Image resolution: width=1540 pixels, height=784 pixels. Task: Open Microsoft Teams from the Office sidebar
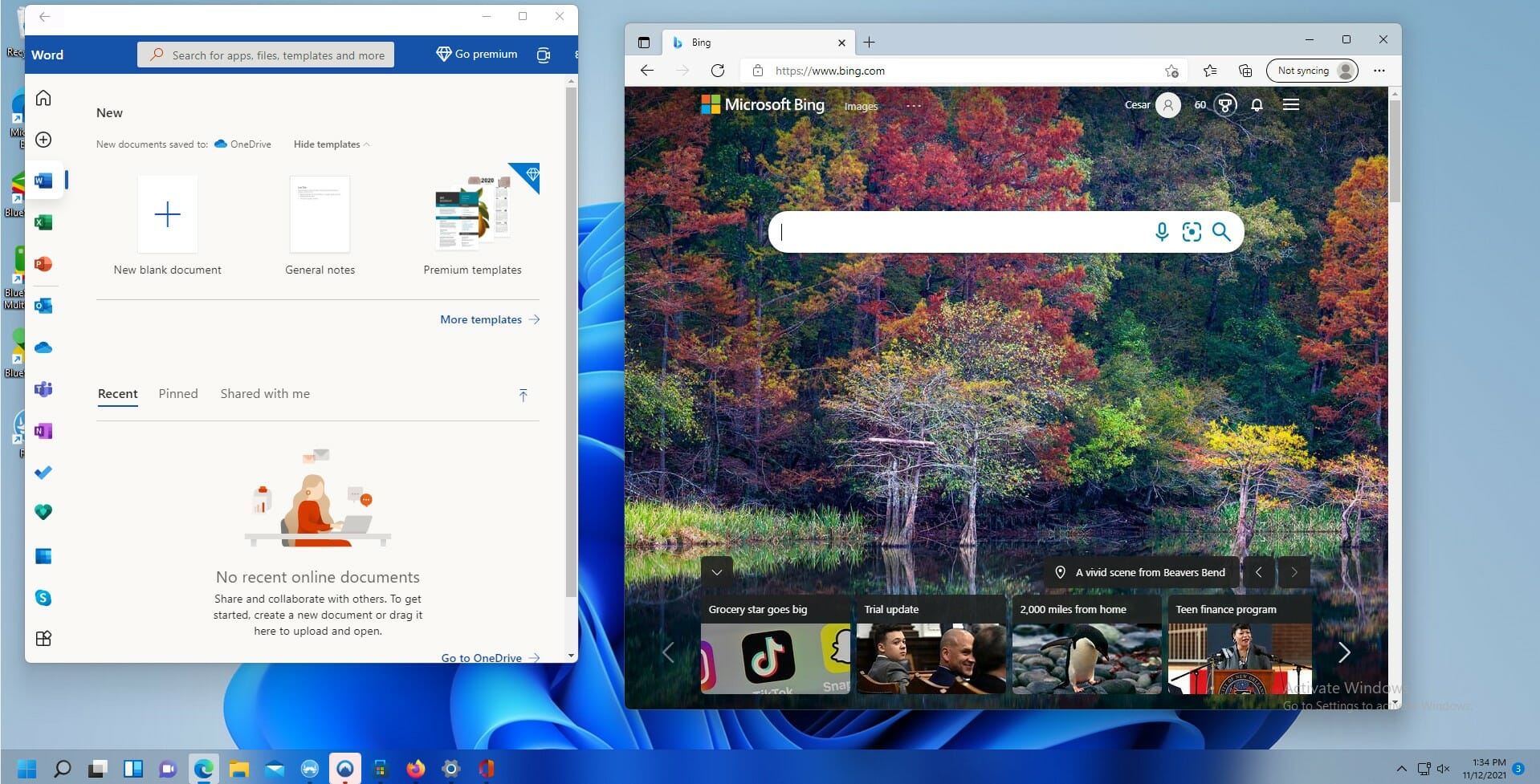[x=43, y=389]
